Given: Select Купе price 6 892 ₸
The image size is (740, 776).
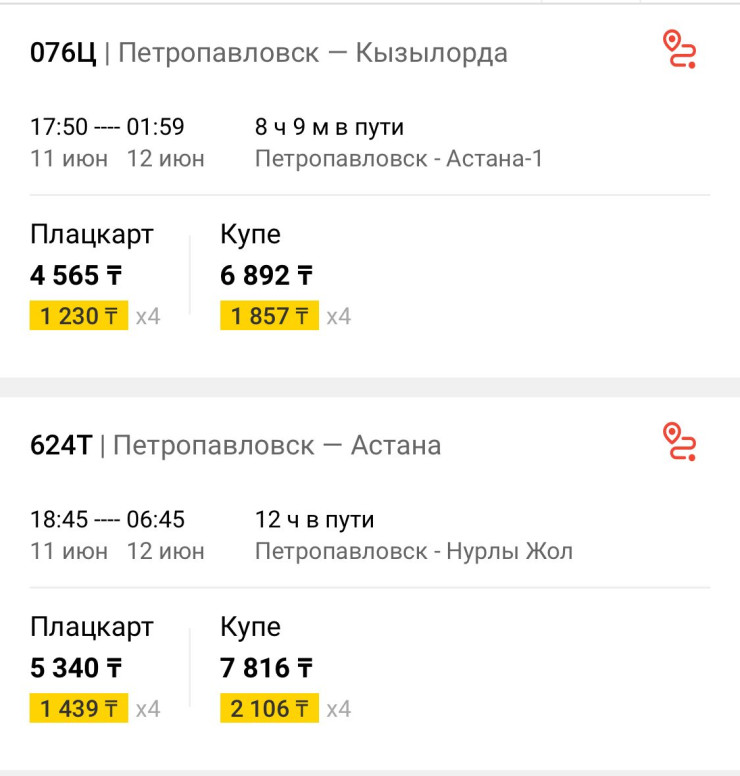Looking at the screenshot, I should (x=266, y=275).
